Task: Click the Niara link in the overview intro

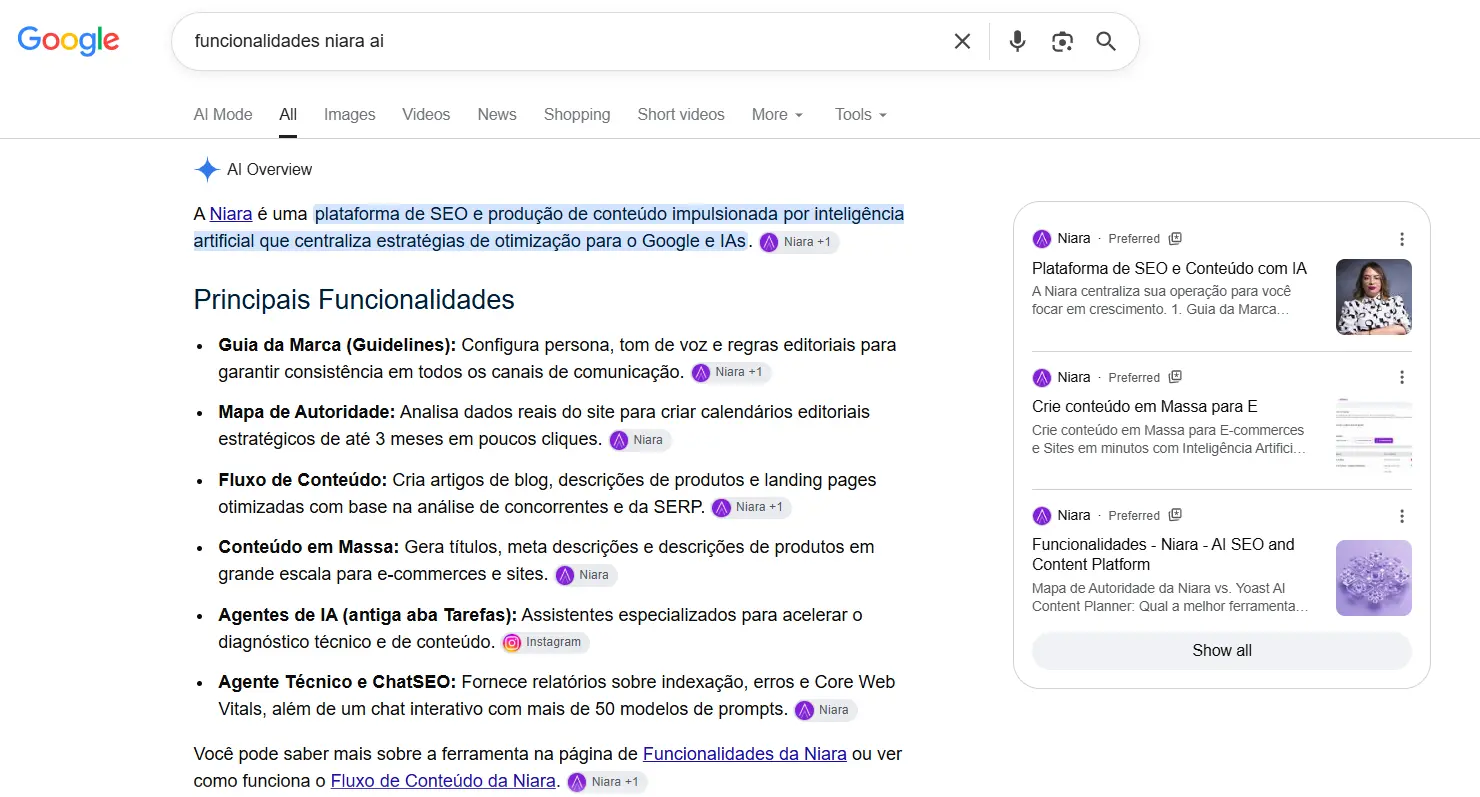Action: pyautogui.click(x=231, y=214)
